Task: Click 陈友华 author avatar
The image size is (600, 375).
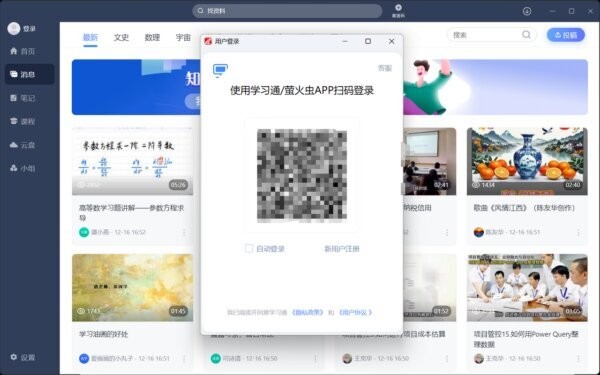Action: click(479, 232)
